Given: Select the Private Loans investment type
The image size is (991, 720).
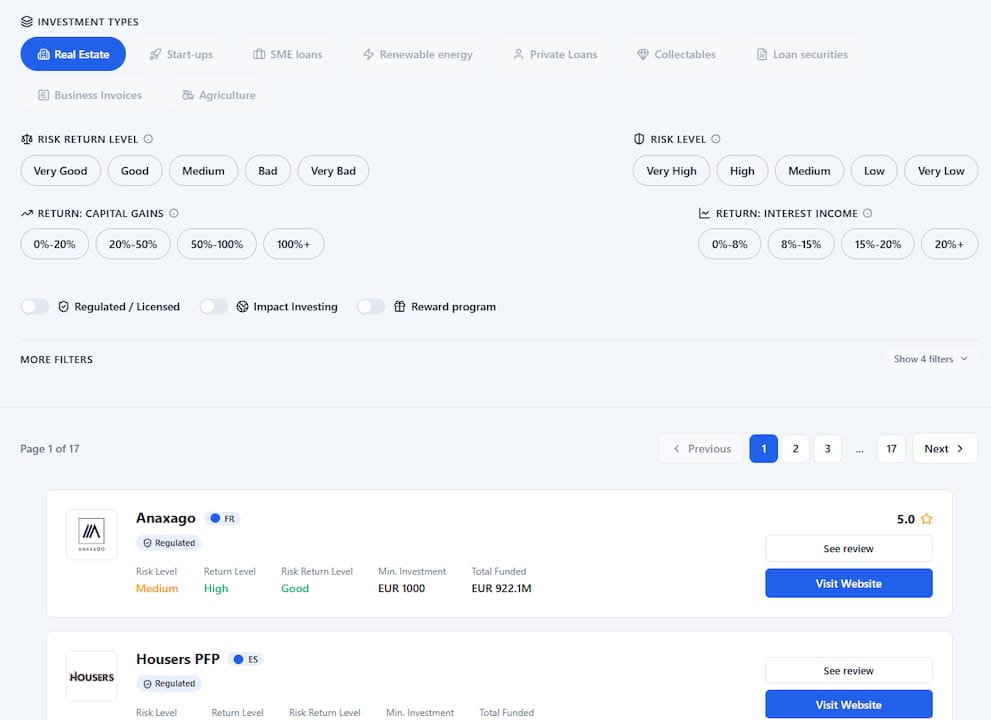Looking at the screenshot, I should (x=555, y=54).
